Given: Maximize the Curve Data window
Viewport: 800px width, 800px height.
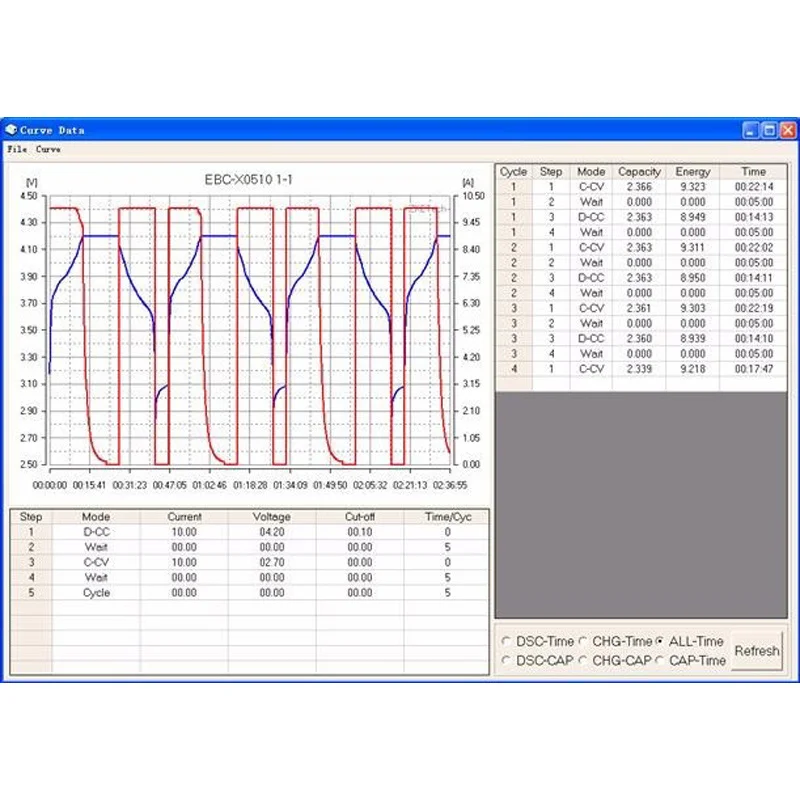Looking at the screenshot, I should point(769,130).
